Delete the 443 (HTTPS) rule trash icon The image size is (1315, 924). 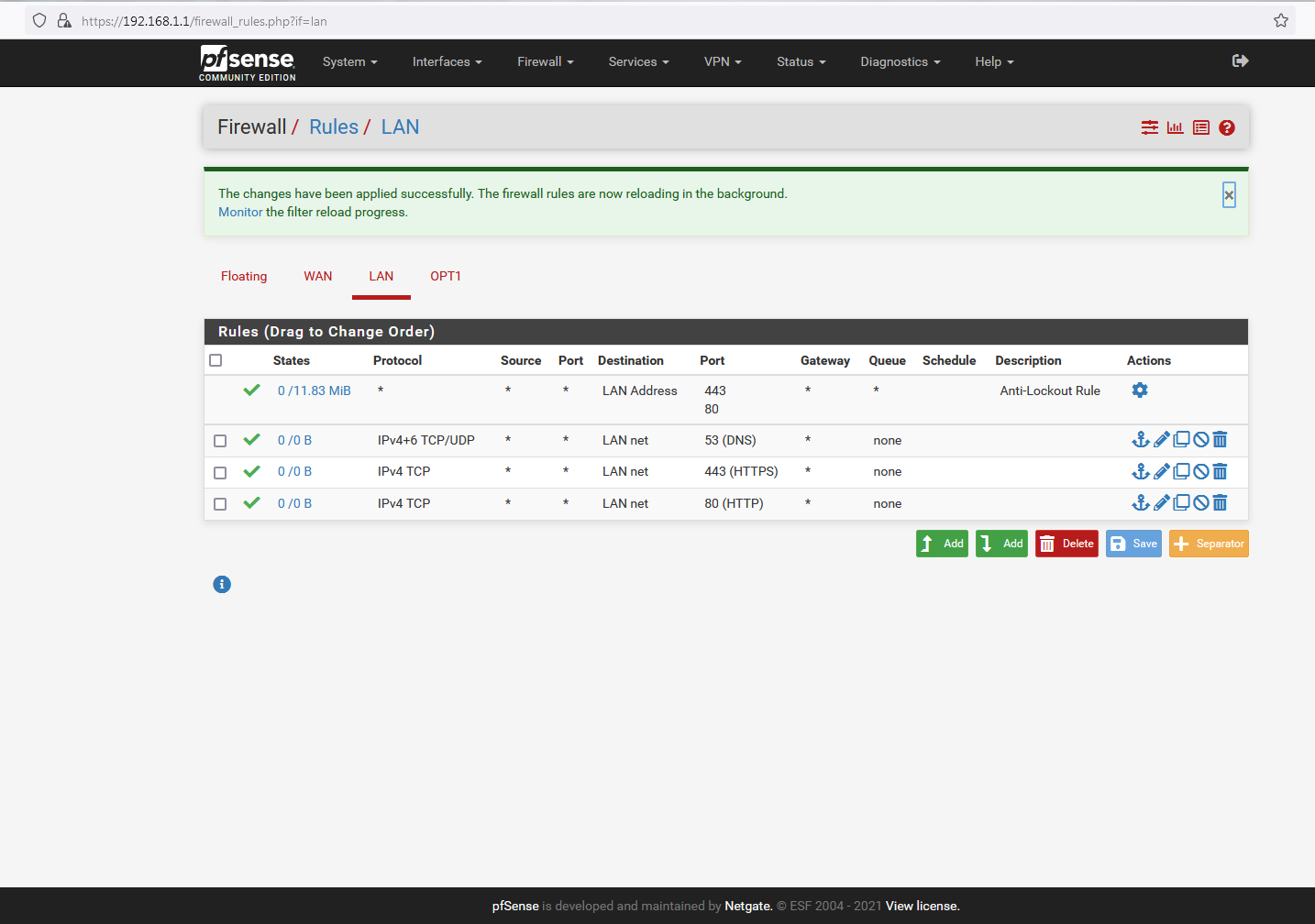pyautogui.click(x=1221, y=471)
